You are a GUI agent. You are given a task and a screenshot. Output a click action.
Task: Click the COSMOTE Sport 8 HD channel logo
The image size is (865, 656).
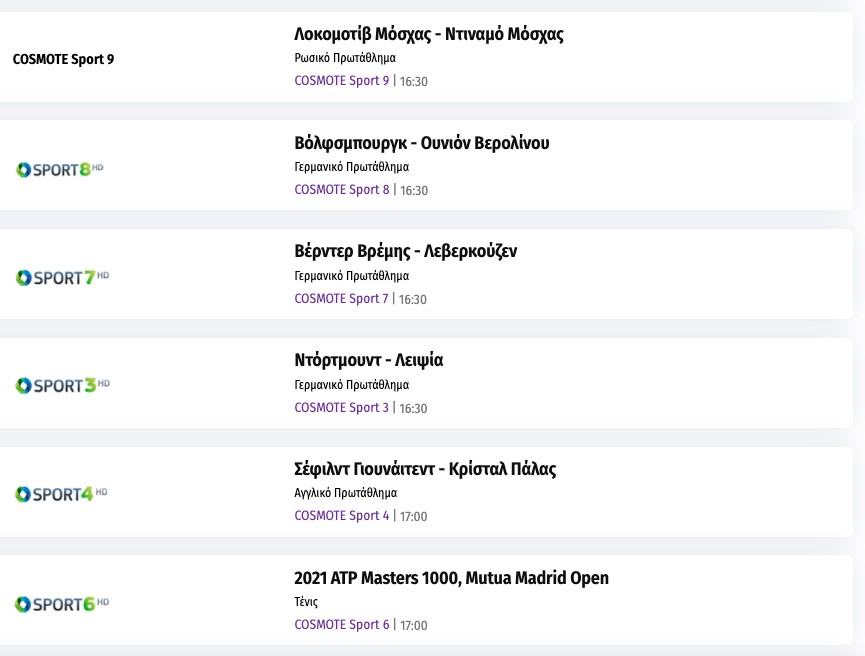(x=60, y=169)
